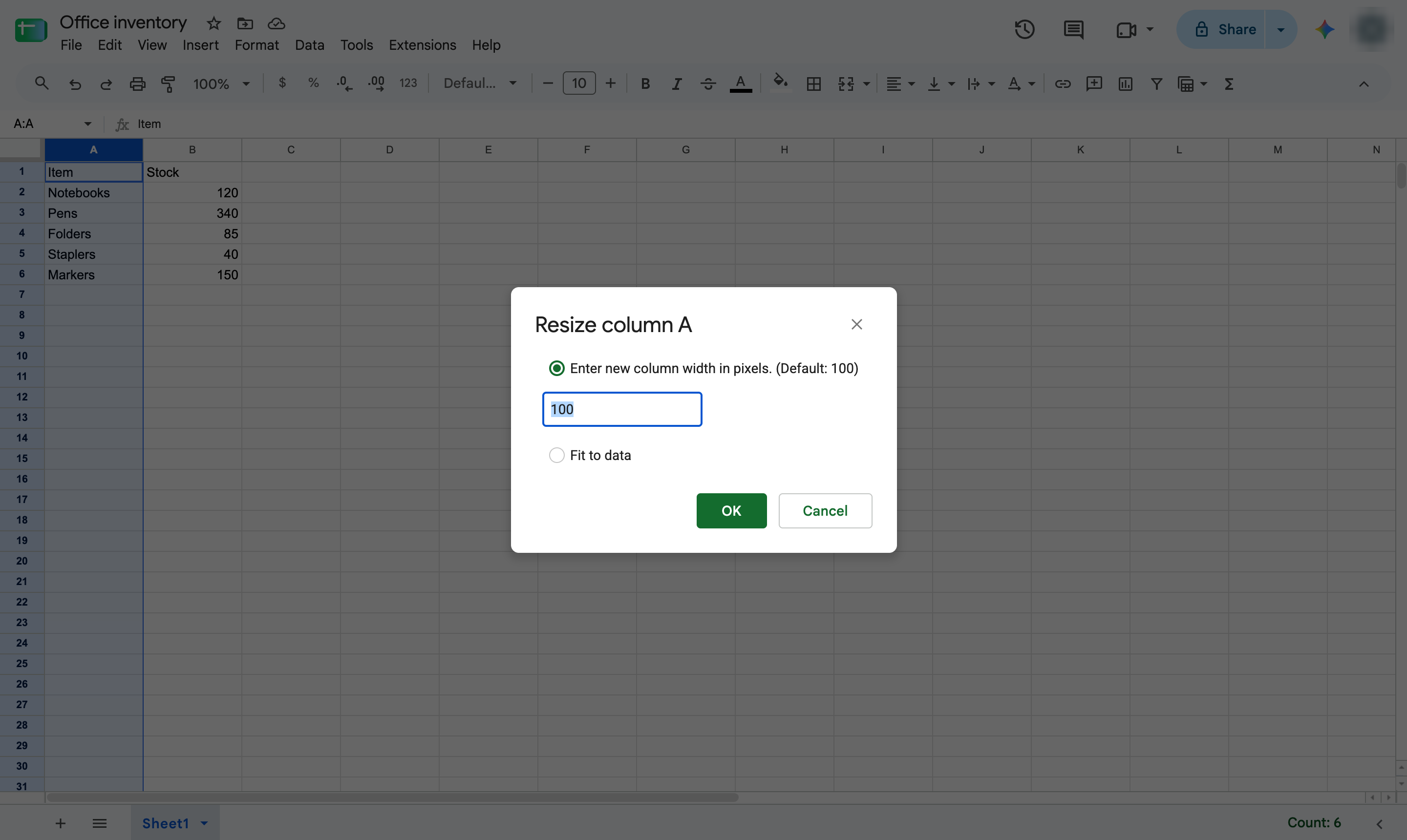Click the column width input field
This screenshot has height=840, width=1407.
point(622,409)
